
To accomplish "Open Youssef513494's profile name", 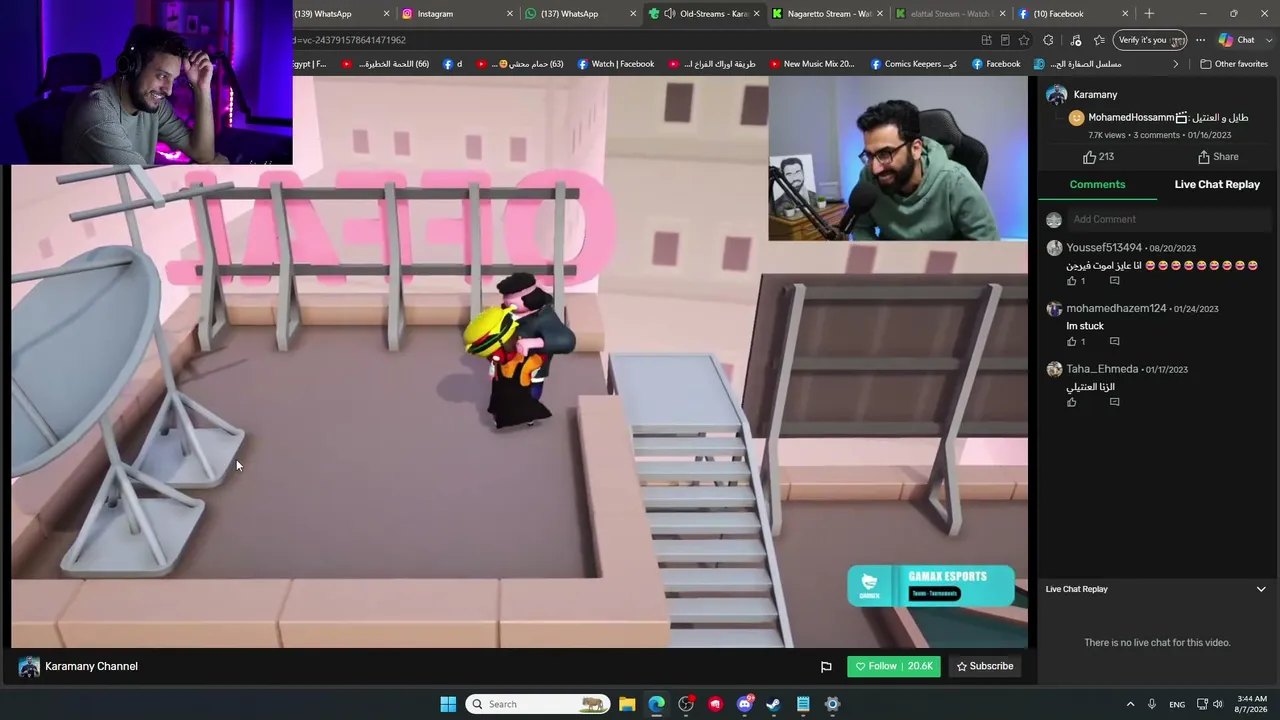I will coord(1104,248).
